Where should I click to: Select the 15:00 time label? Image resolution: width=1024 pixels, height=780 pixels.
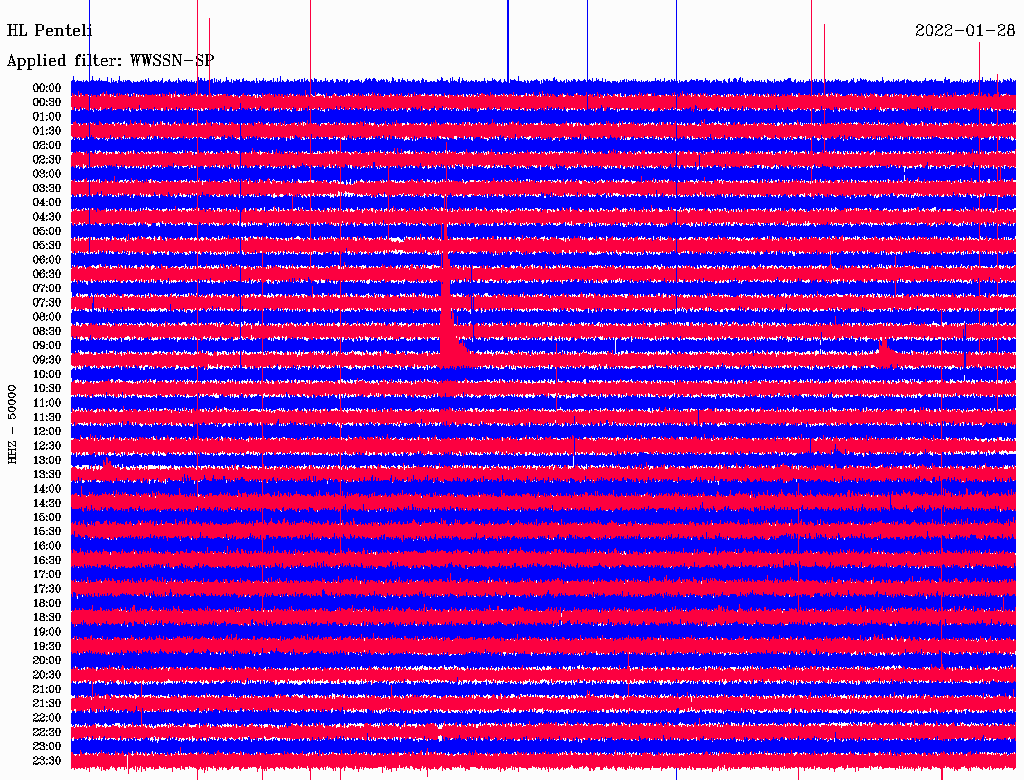click(x=47, y=517)
